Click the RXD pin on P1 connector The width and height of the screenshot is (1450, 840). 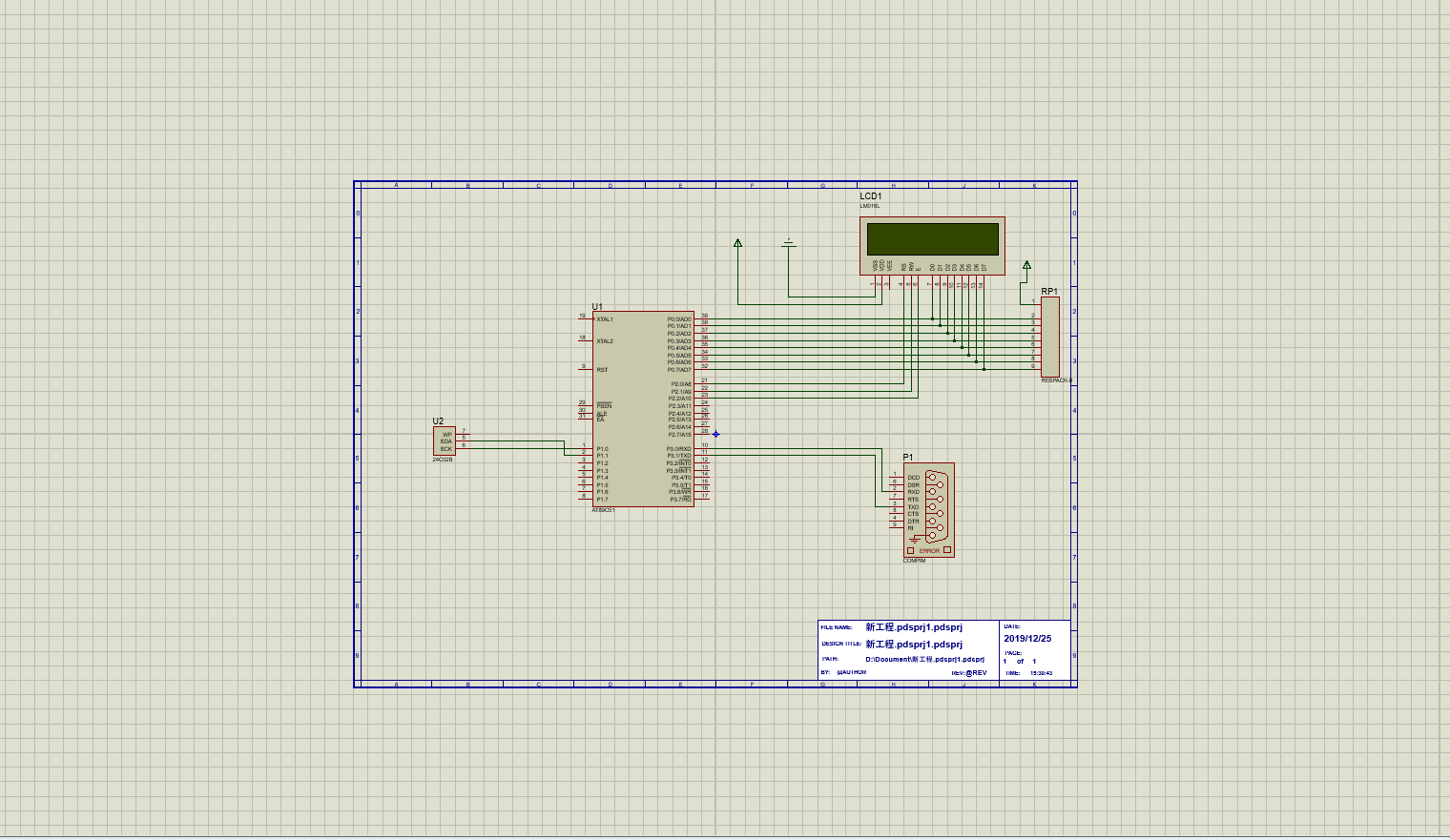click(913, 492)
